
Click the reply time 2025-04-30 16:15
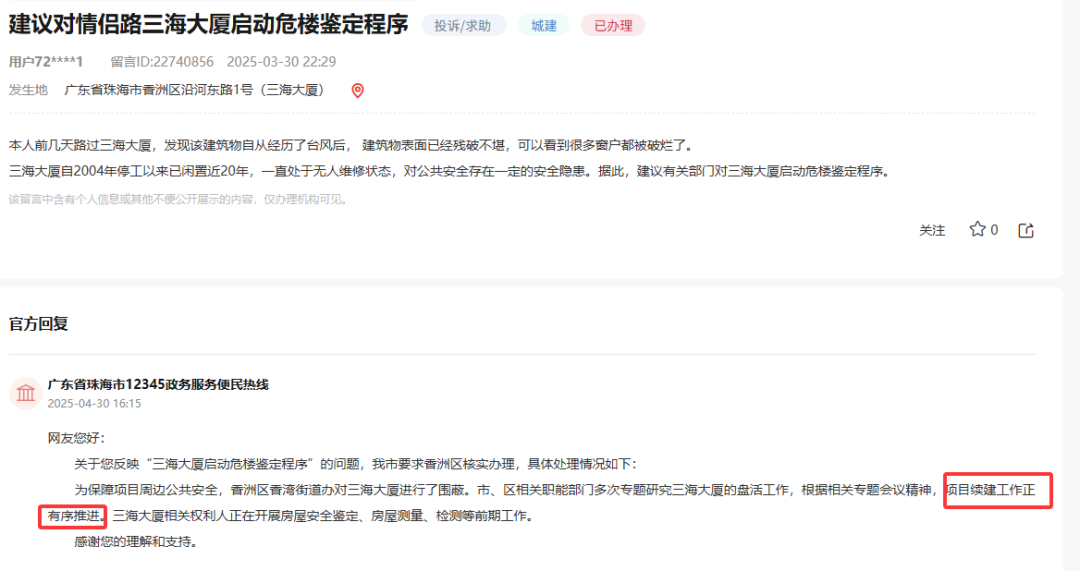[94, 404]
